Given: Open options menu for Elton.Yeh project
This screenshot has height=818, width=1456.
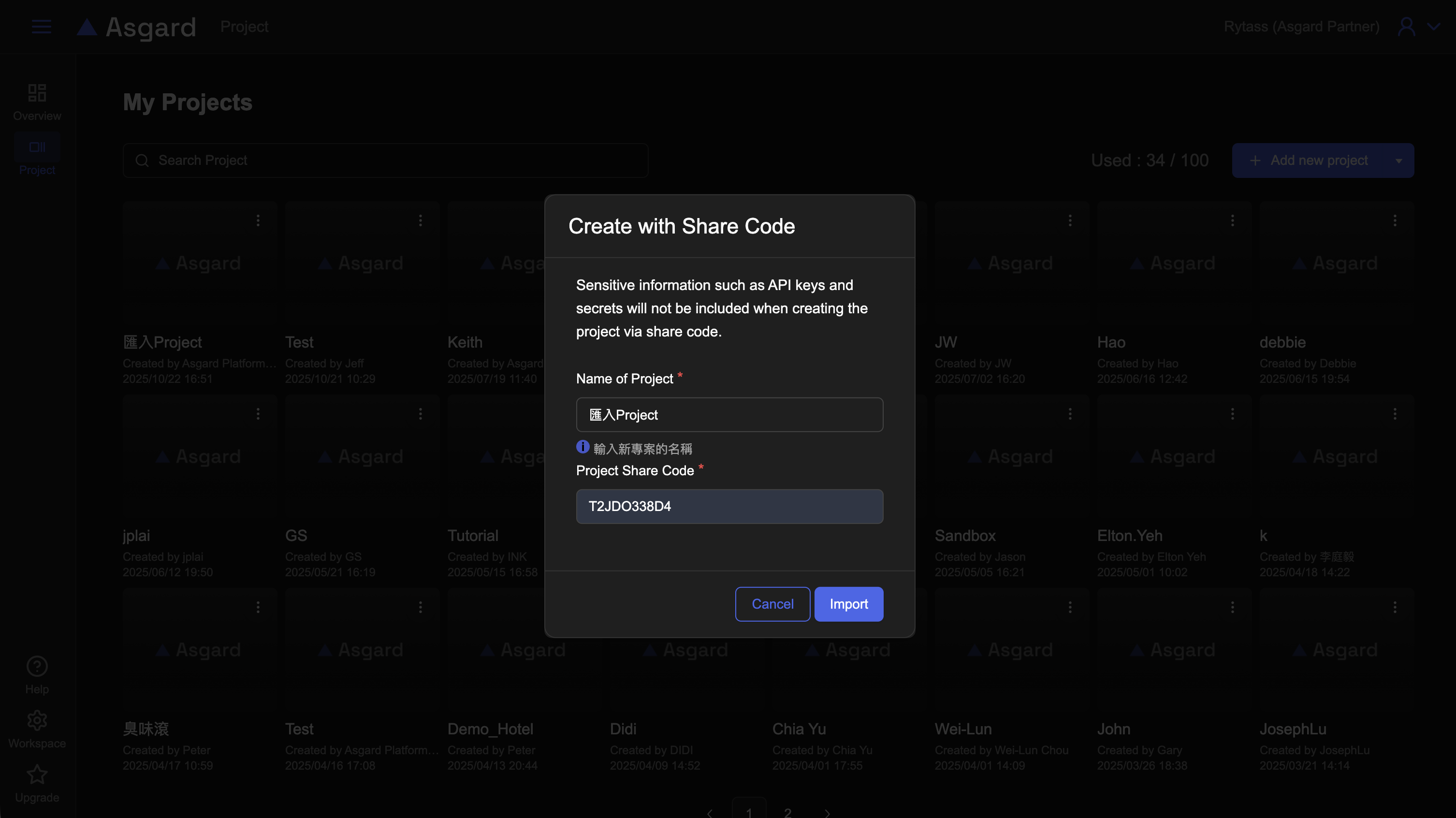Looking at the screenshot, I should coord(1232,414).
